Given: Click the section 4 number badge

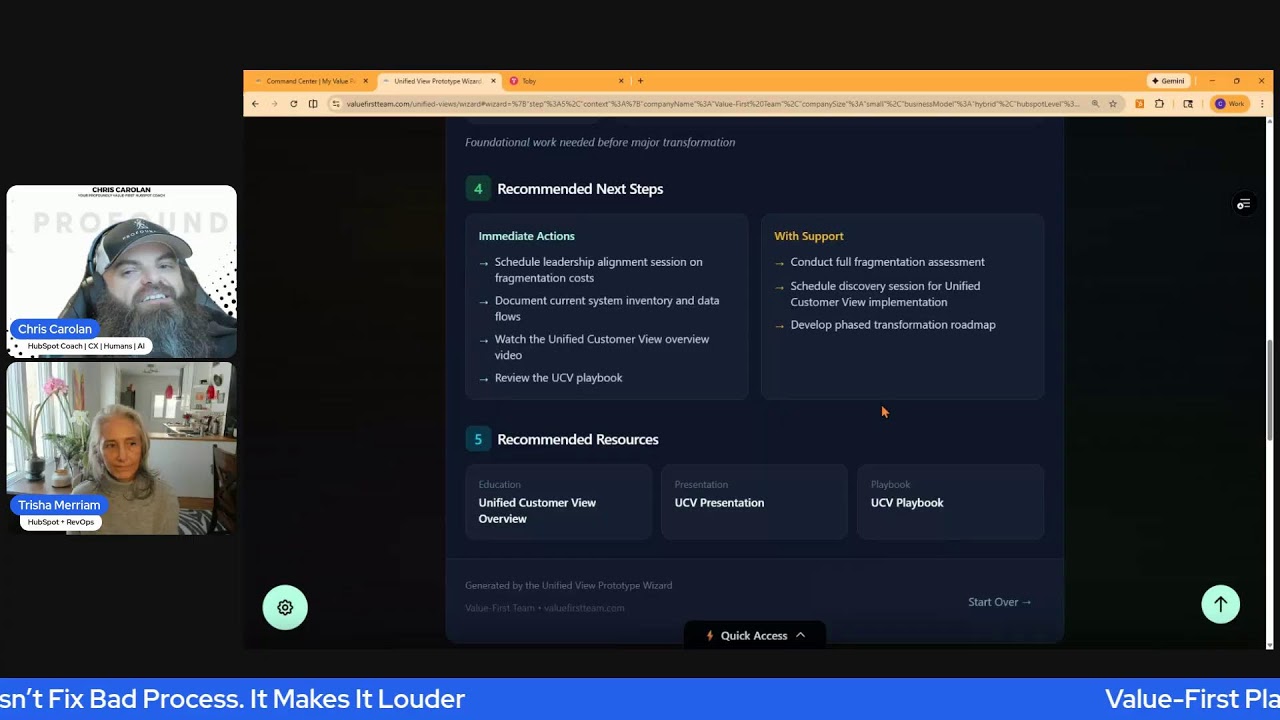Looking at the screenshot, I should coord(478,189).
